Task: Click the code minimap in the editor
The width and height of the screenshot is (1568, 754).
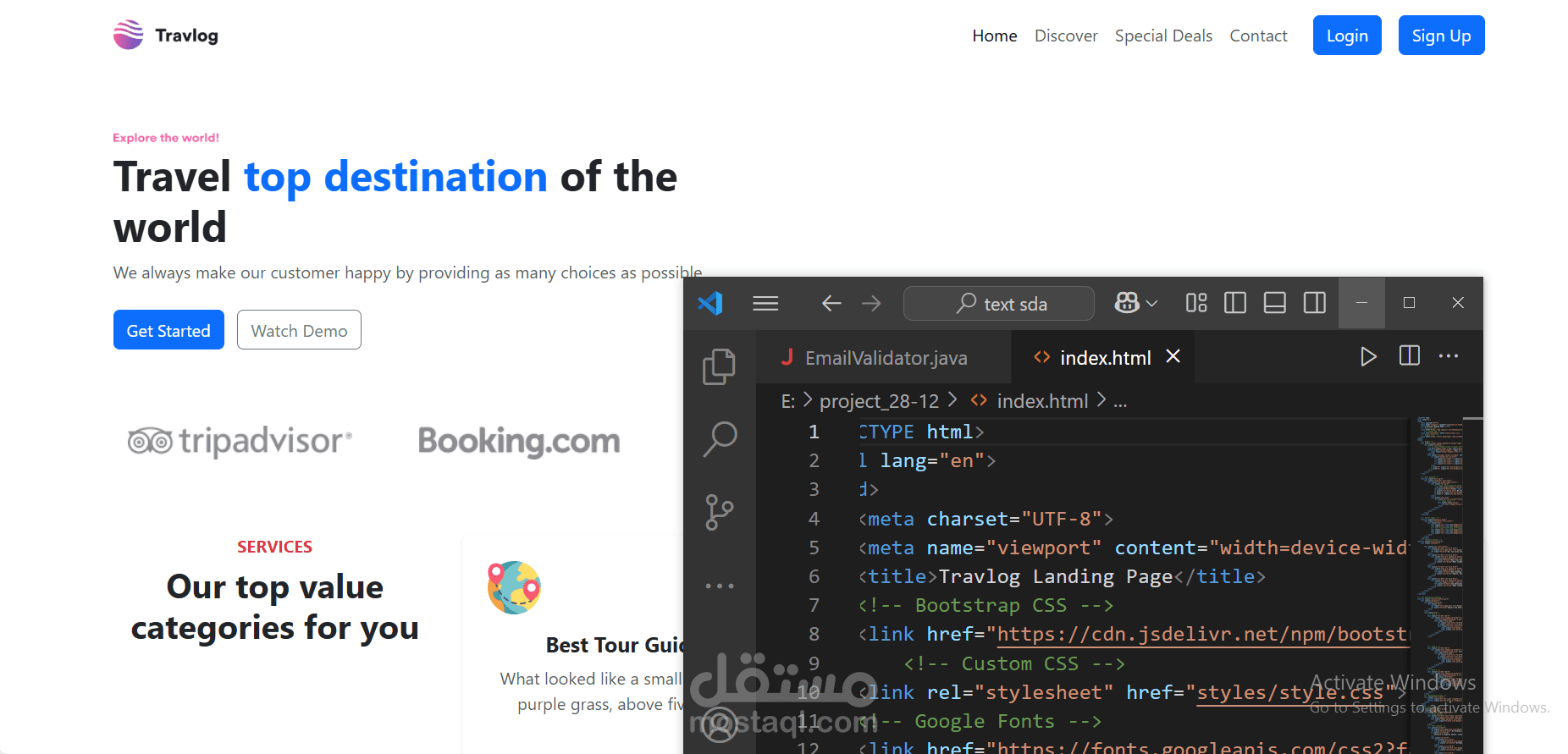Action: tap(1439, 584)
